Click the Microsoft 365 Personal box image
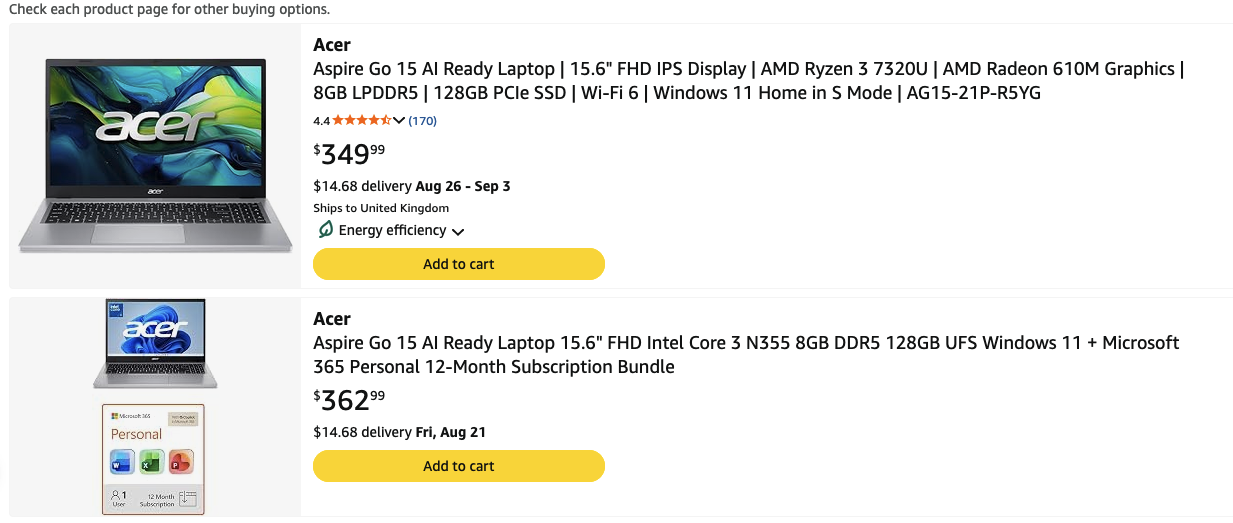This screenshot has height=523, width=1233. click(x=153, y=459)
